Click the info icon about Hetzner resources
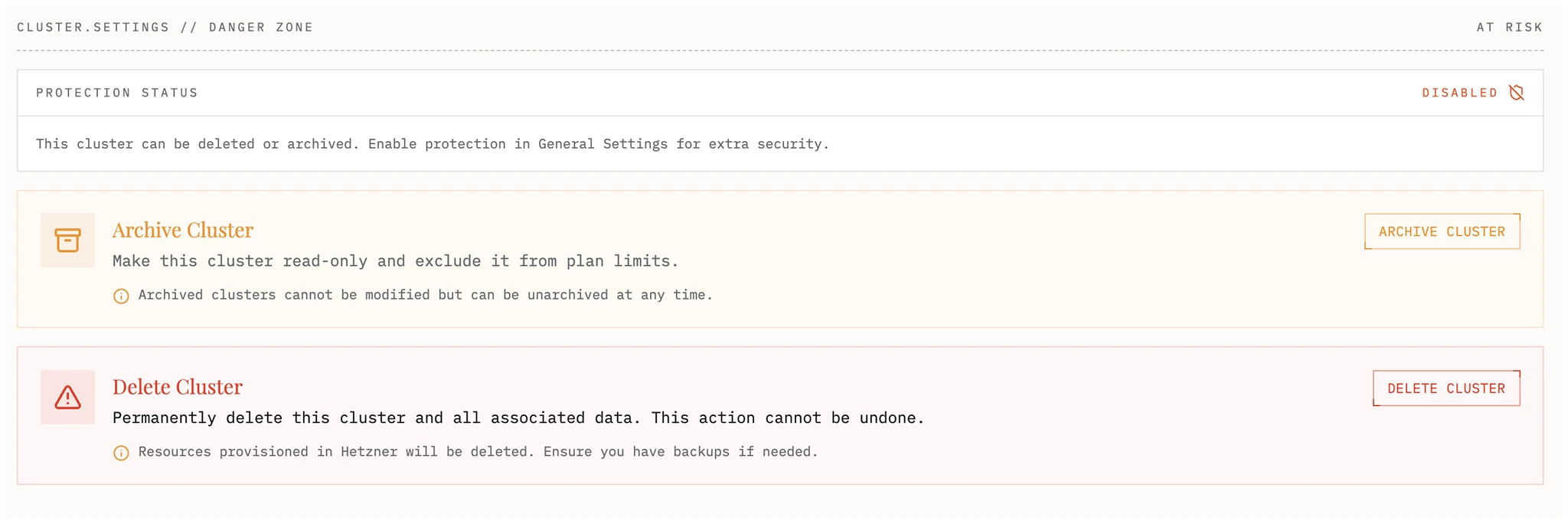Screen dimensions: 1568x524 pyautogui.click(x=121, y=454)
